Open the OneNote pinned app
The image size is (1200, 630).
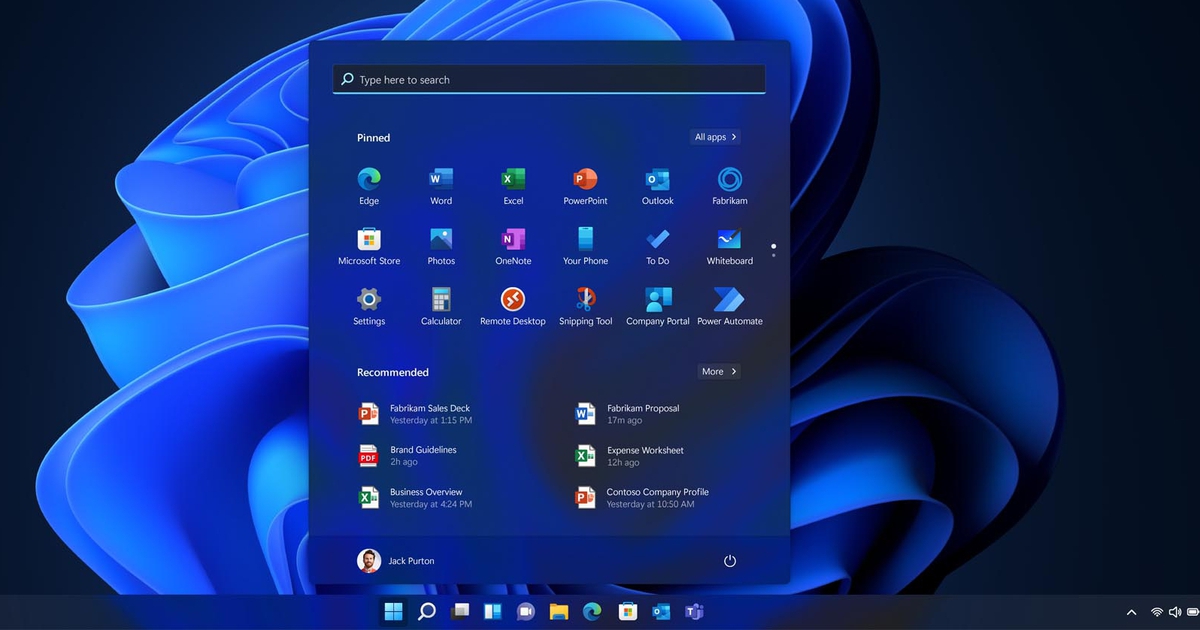[x=513, y=246]
